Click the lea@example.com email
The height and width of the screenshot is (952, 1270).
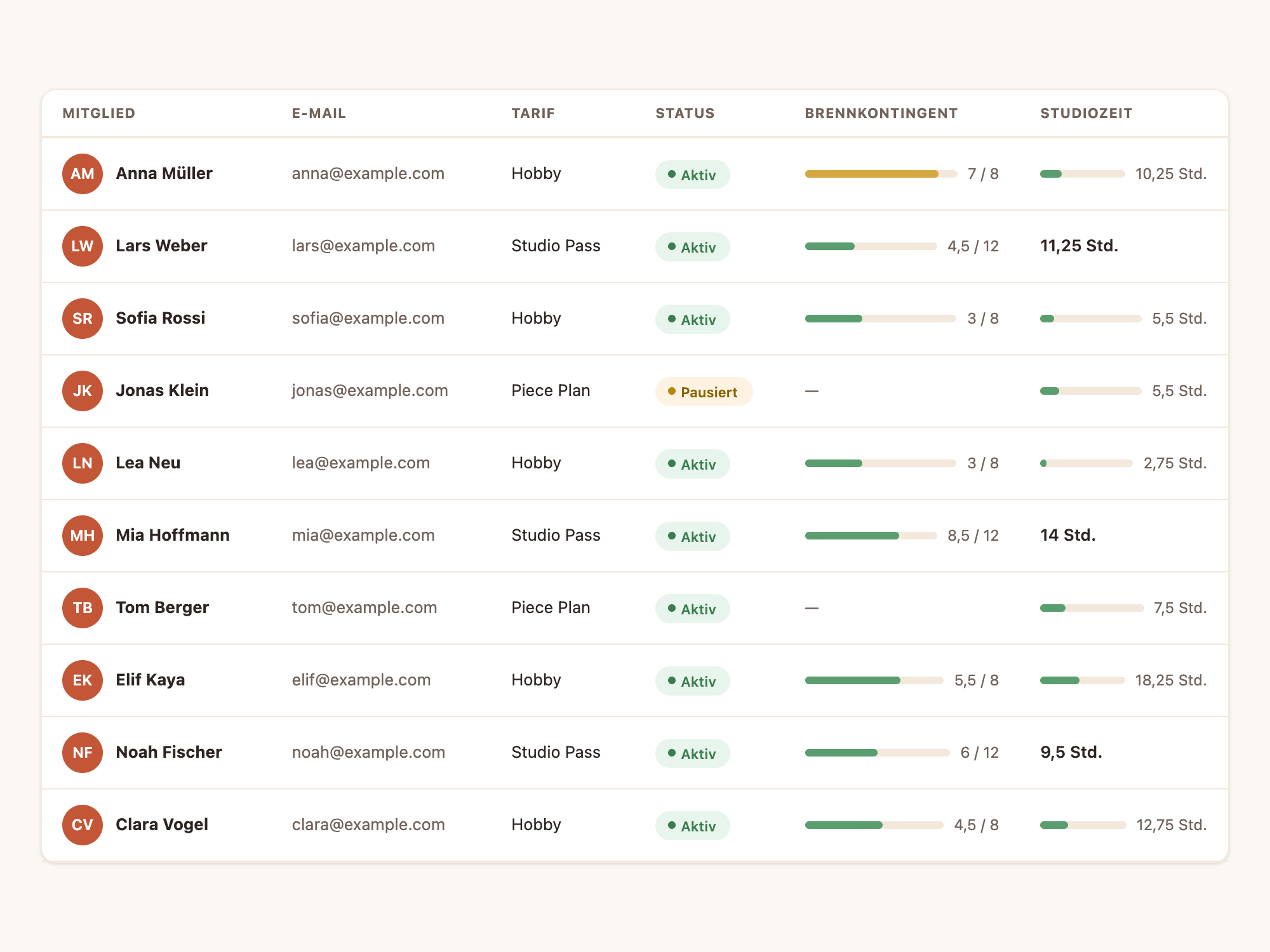coord(361,463)
